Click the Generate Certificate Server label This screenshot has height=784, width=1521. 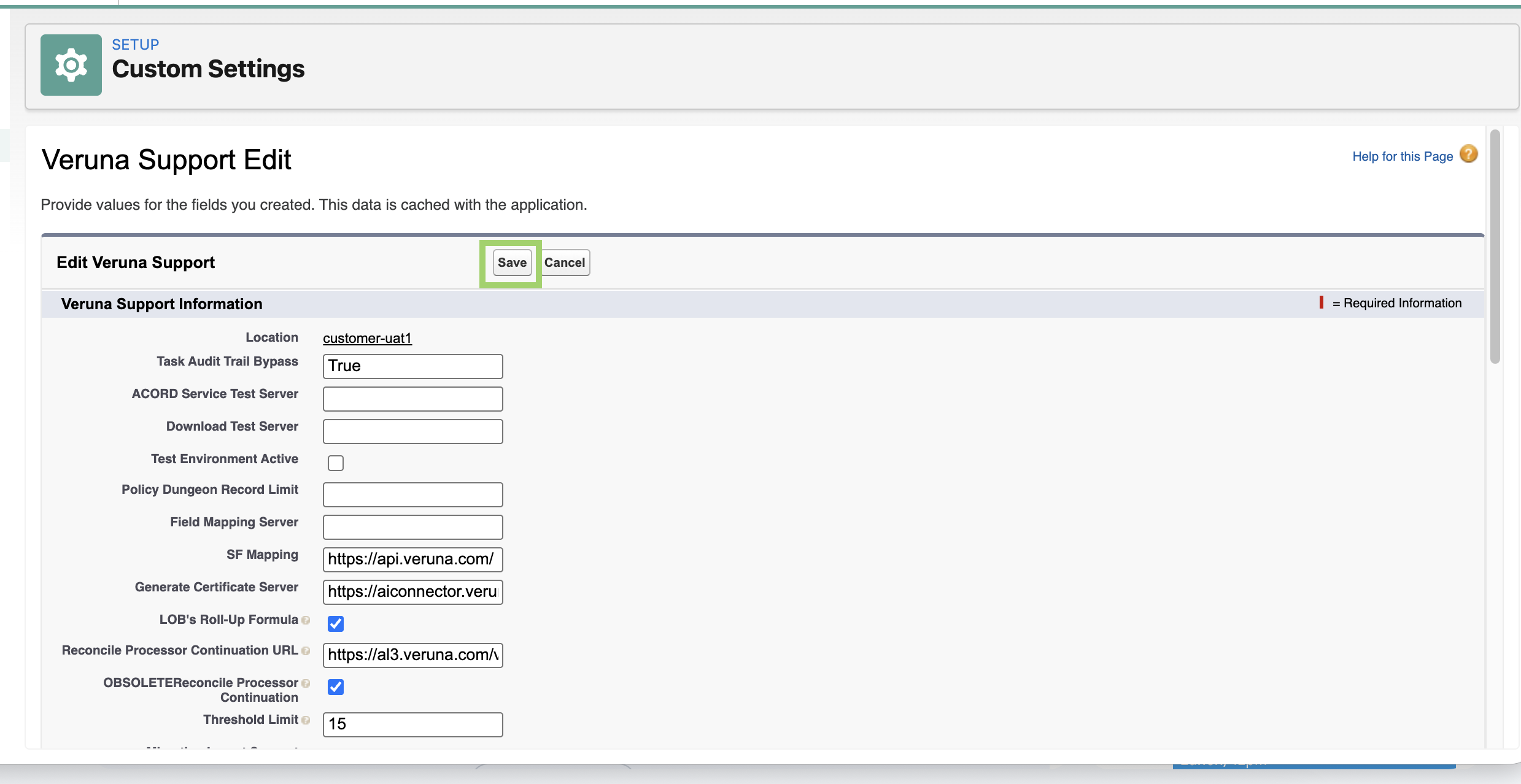coord(217,587)
